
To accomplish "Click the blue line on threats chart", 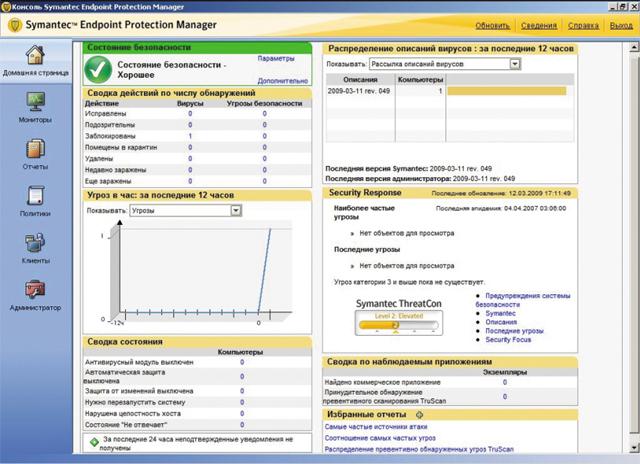I will [x=264, y=271].
